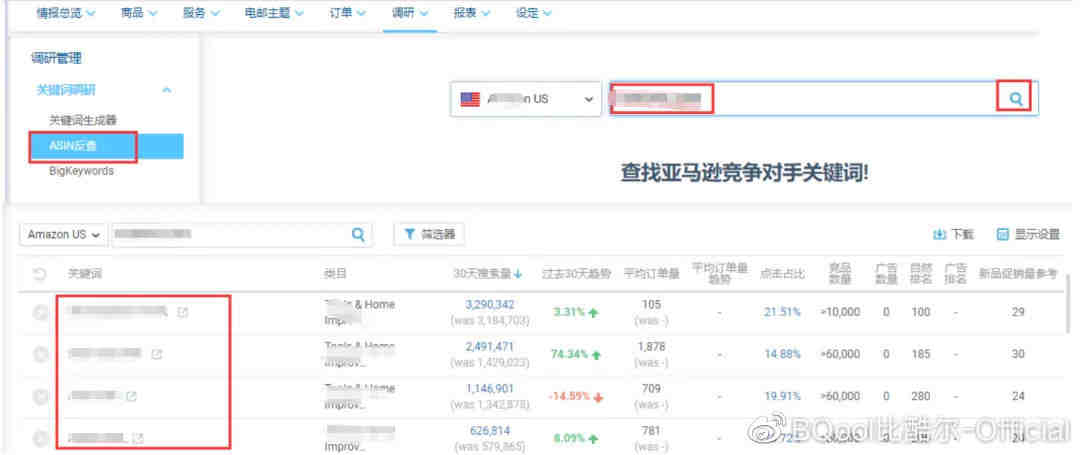1080x455 pixels.
Task: Select the second keyword row checkbox
Action: (x=40, y=354)
